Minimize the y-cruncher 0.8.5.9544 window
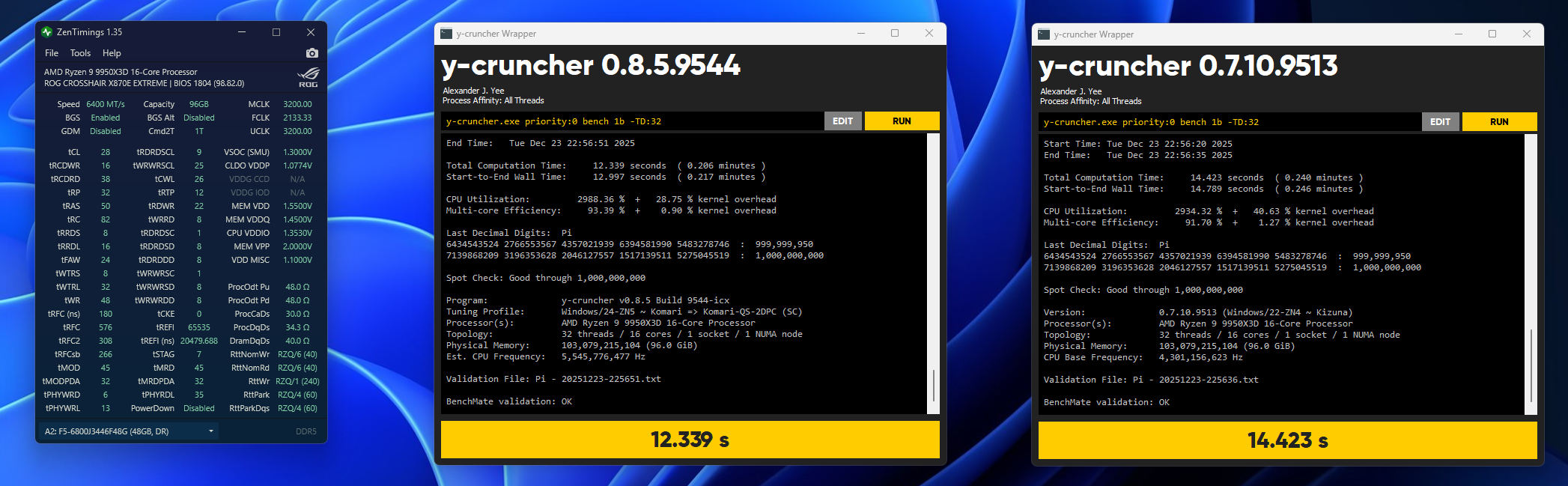The height and width of the screenshot is (486, 1568). (861, 34)
